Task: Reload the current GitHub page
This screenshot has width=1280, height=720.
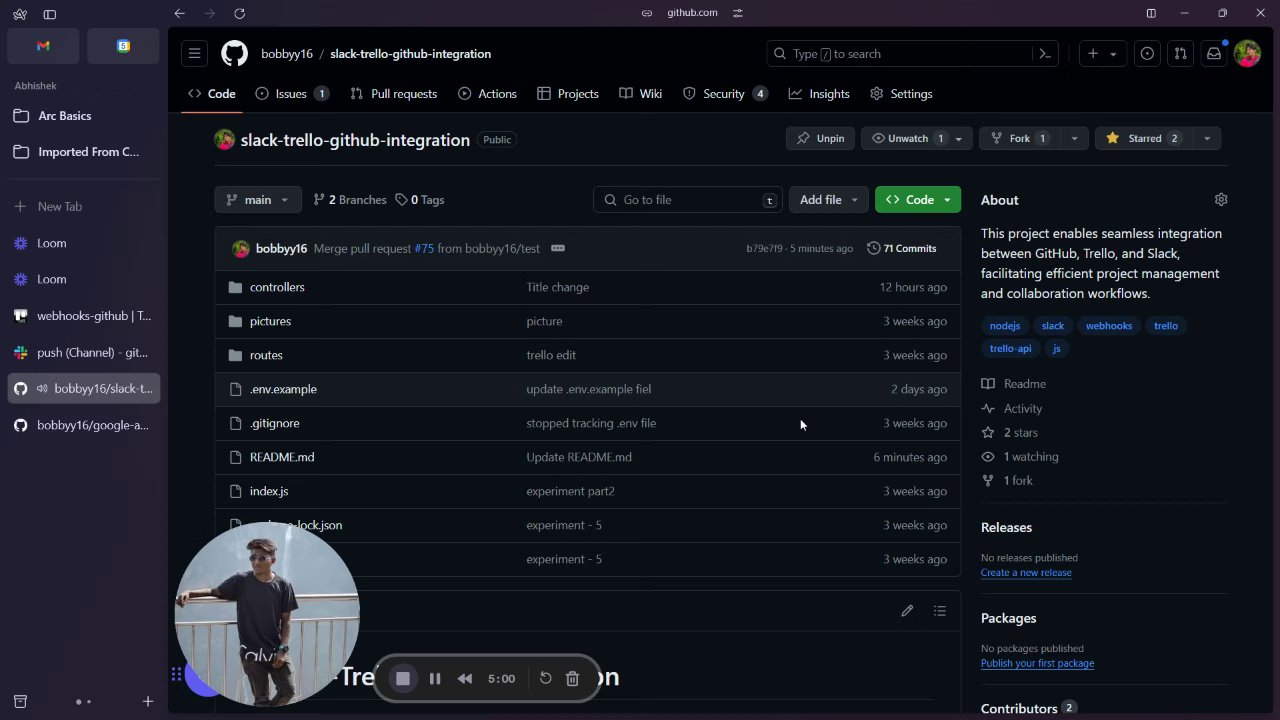Action: tap(239, 13)
